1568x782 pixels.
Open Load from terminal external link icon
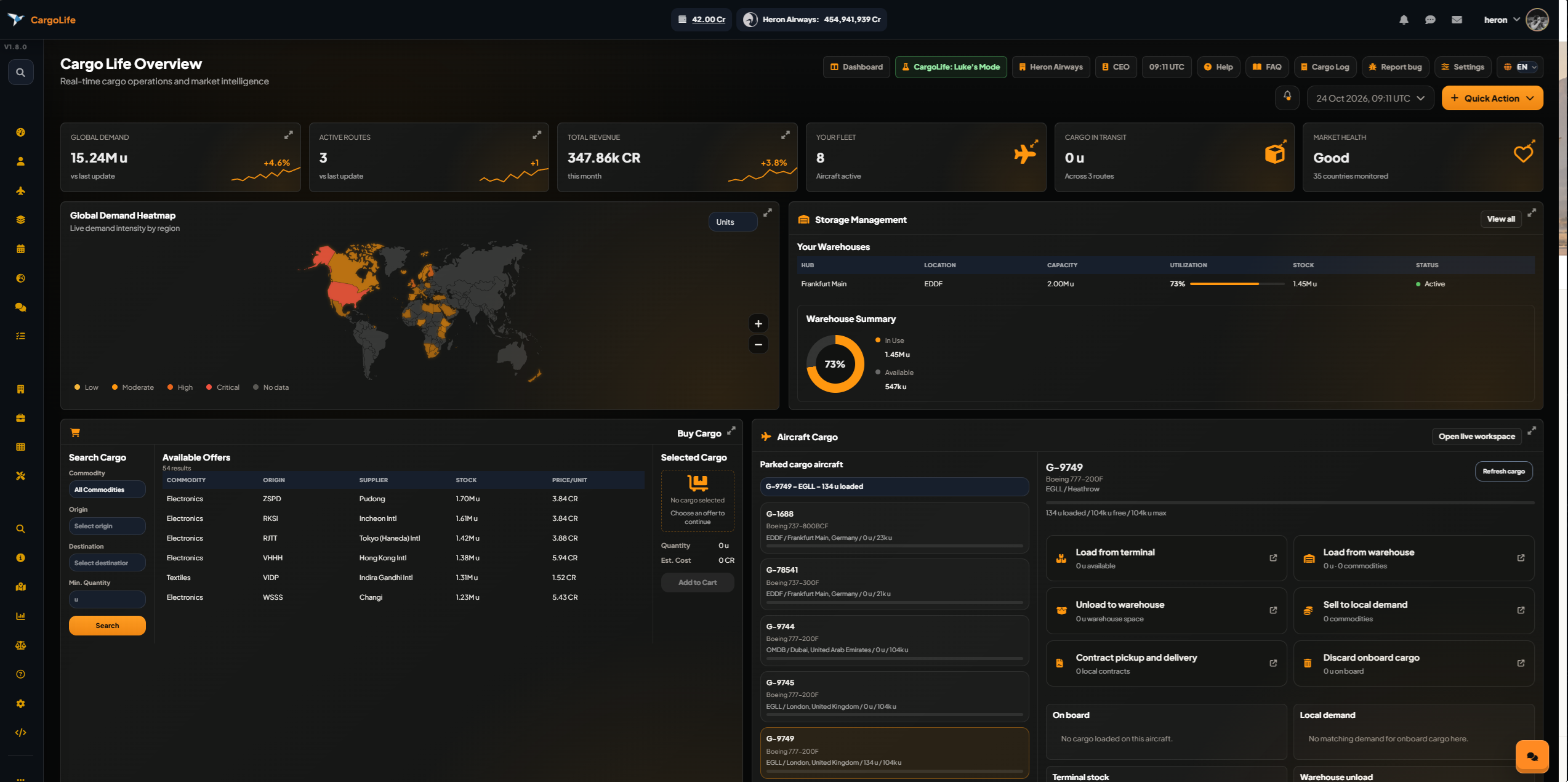coord(1273,558)
